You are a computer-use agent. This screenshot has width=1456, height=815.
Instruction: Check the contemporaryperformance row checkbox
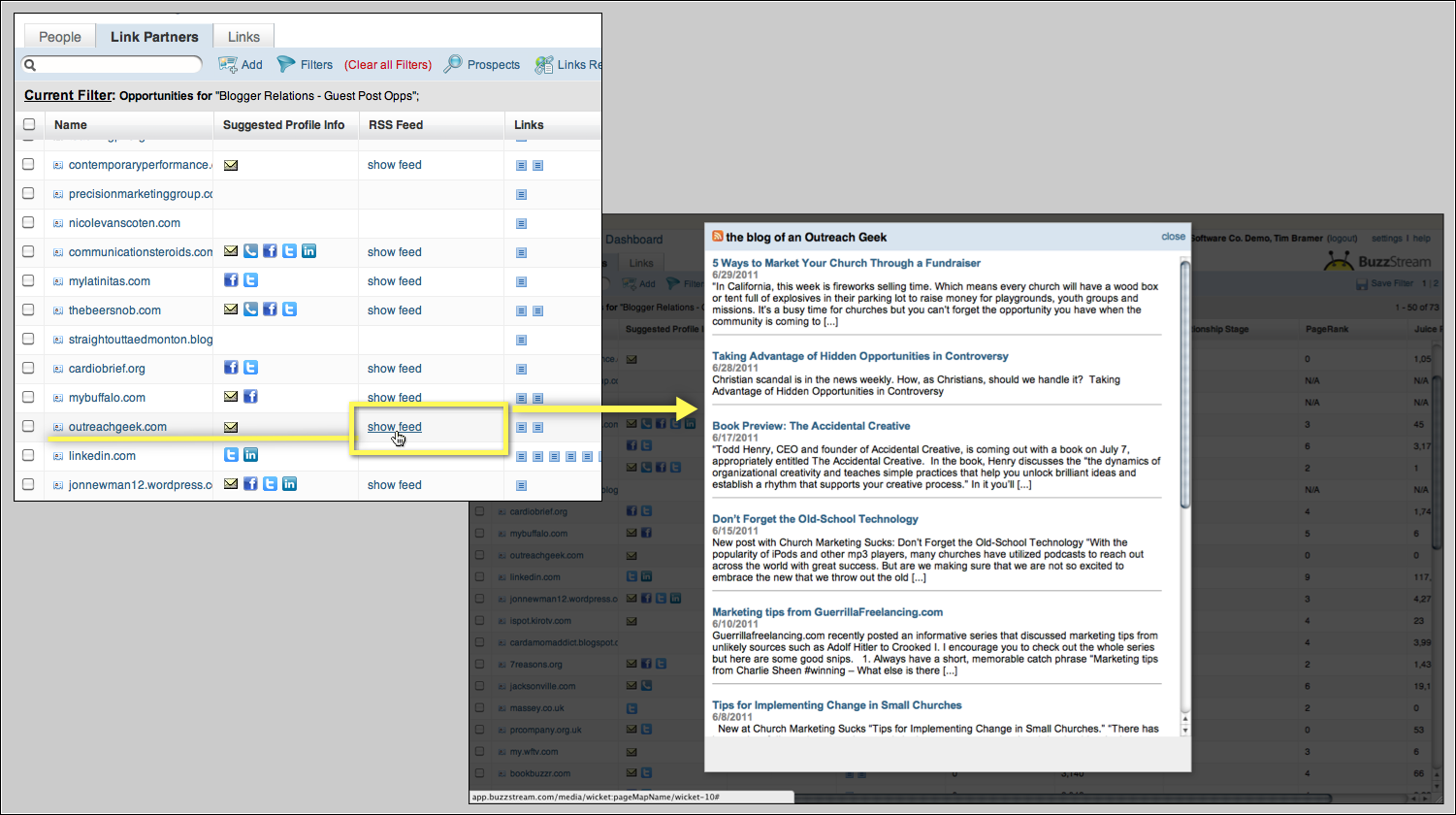click(x=29, y=165)
